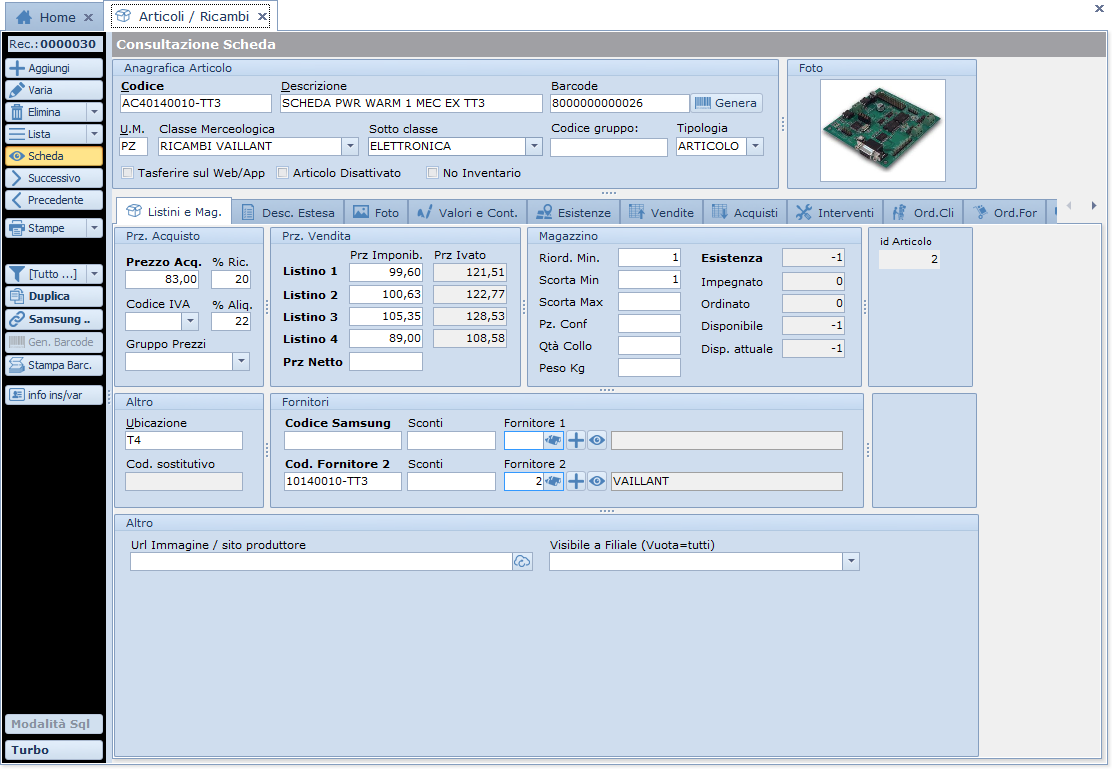Switch to Interventi tab
This screenshot has height=769, width=1112.
click(x=835, y=213)
